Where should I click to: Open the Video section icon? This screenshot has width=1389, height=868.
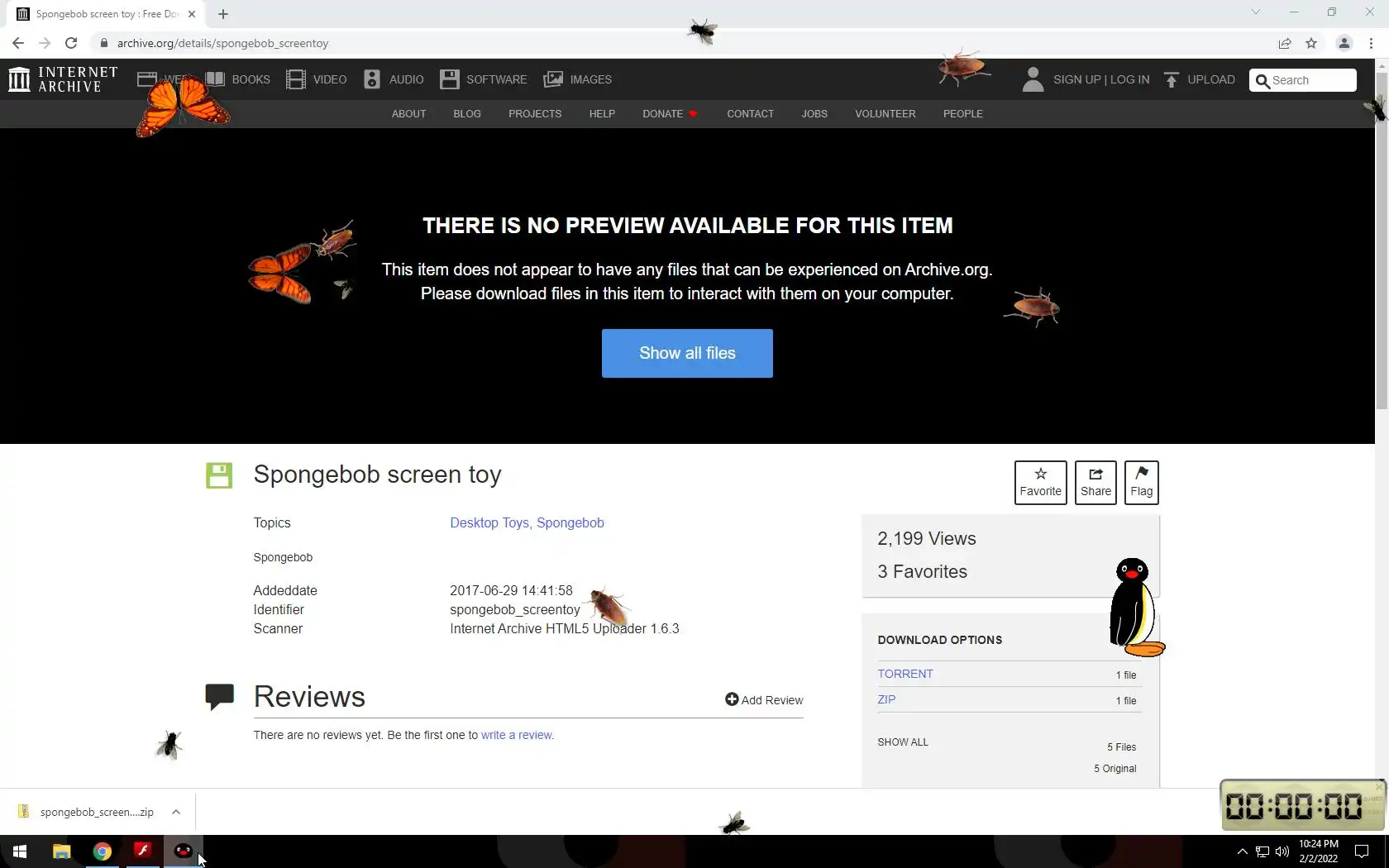pyautogui.click(x=296, y=79)
